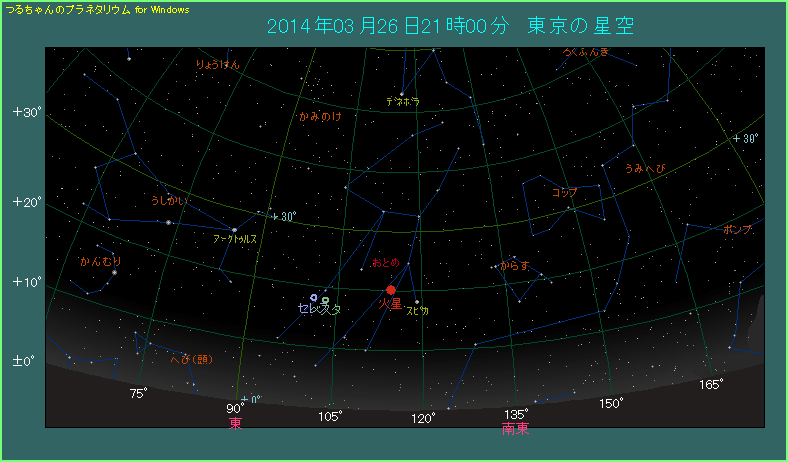Screen dimensions: 788x462
Task: Select the おとめ constellation label
Action: click(x=386, y=263)
